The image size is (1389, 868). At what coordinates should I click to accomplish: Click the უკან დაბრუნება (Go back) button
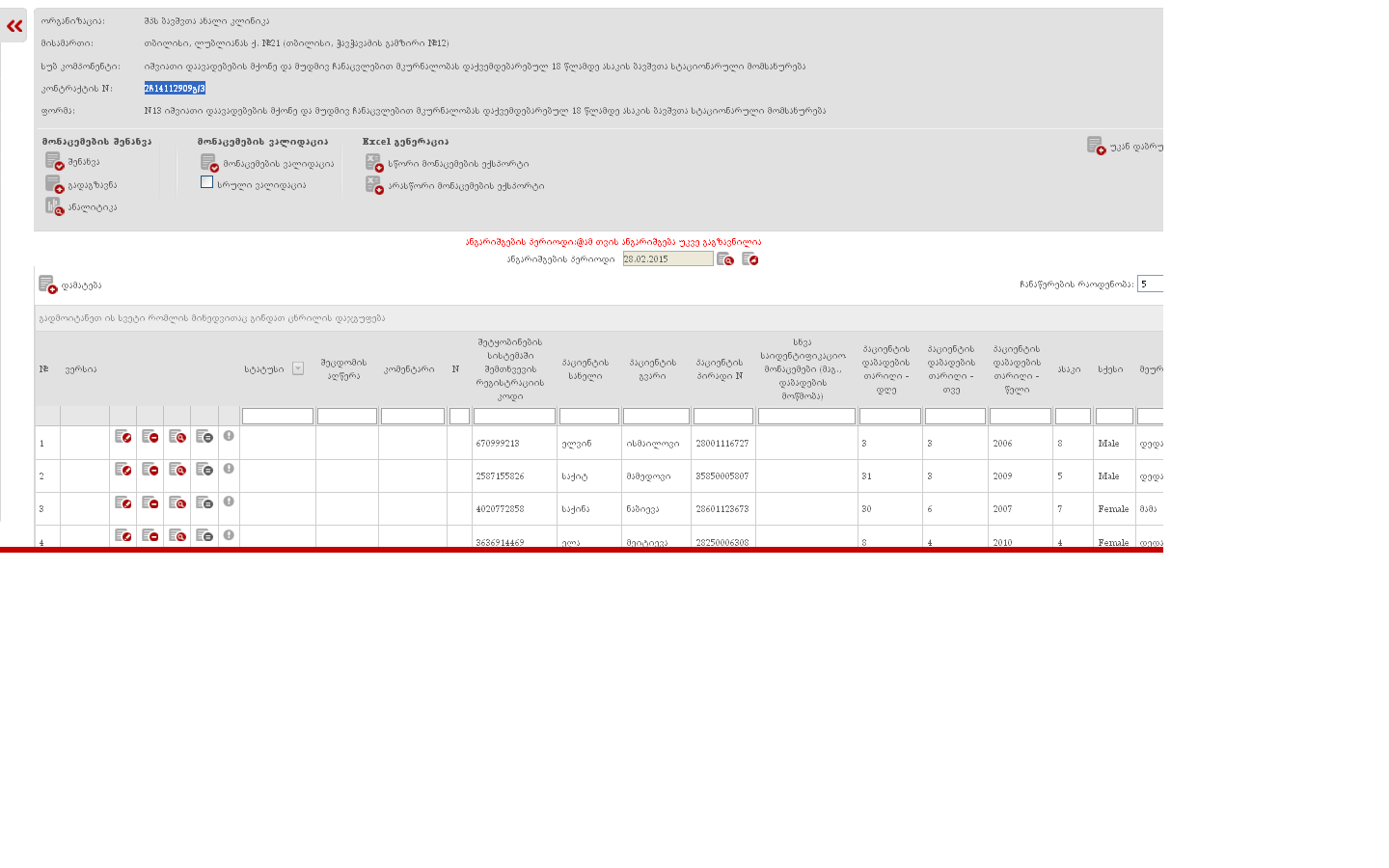(x=1096, y=146)
